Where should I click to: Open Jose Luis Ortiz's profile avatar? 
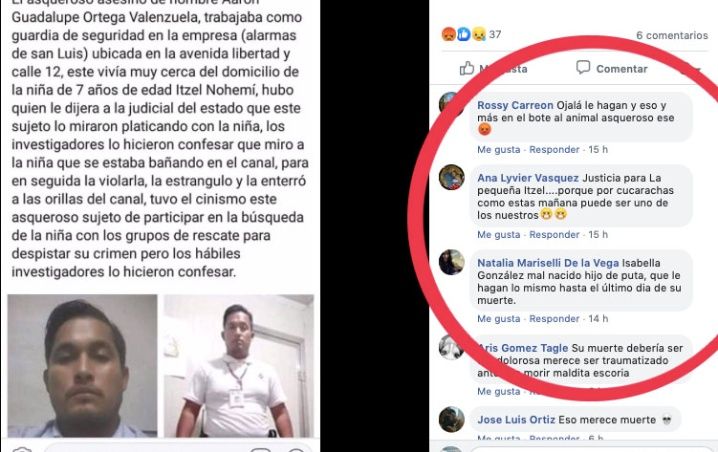[451, 419]
